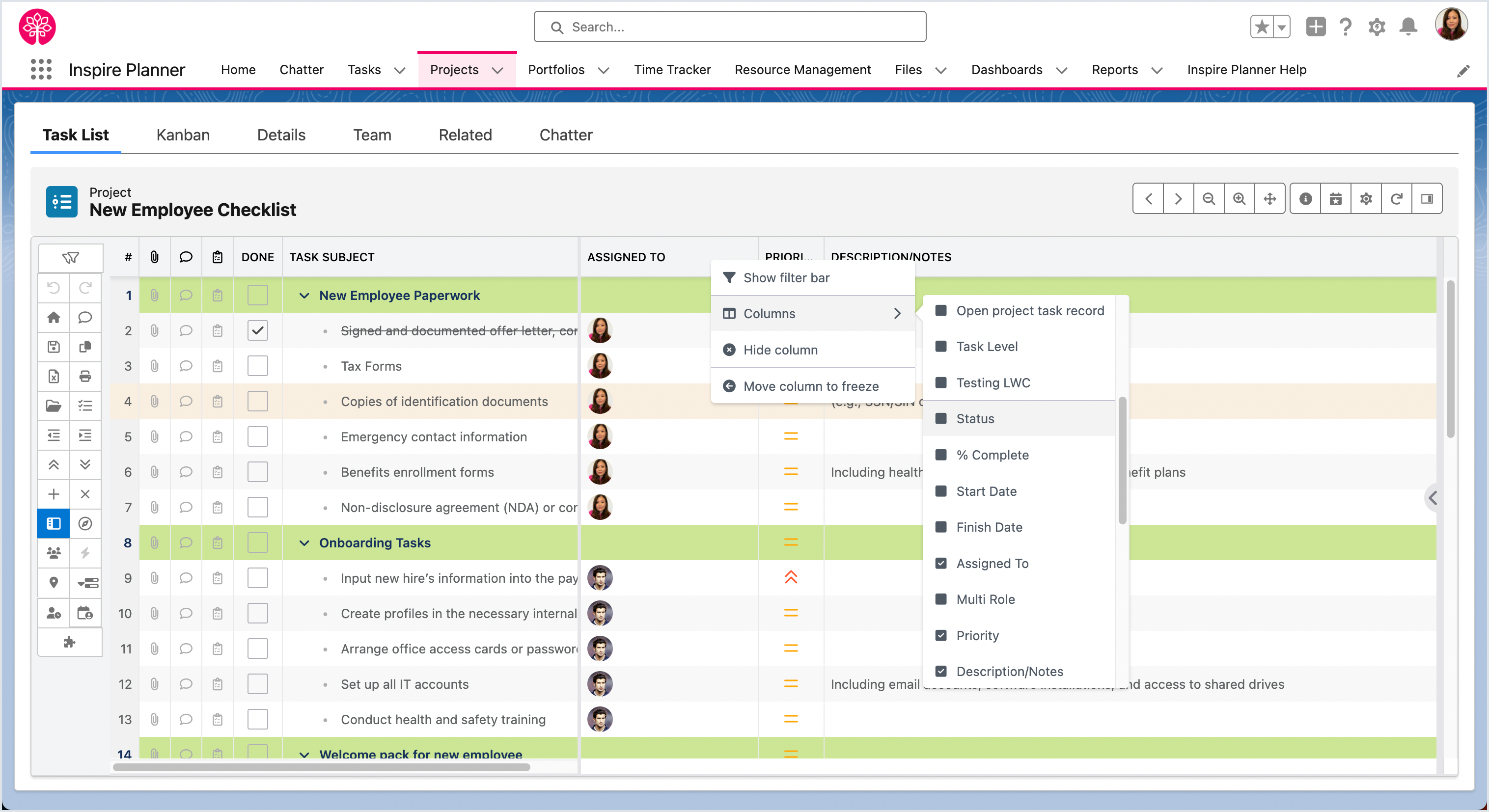Collapse the New Employee Paperwork group
The height and width of the screenshot is (812, 1489).
coord(304,296)
